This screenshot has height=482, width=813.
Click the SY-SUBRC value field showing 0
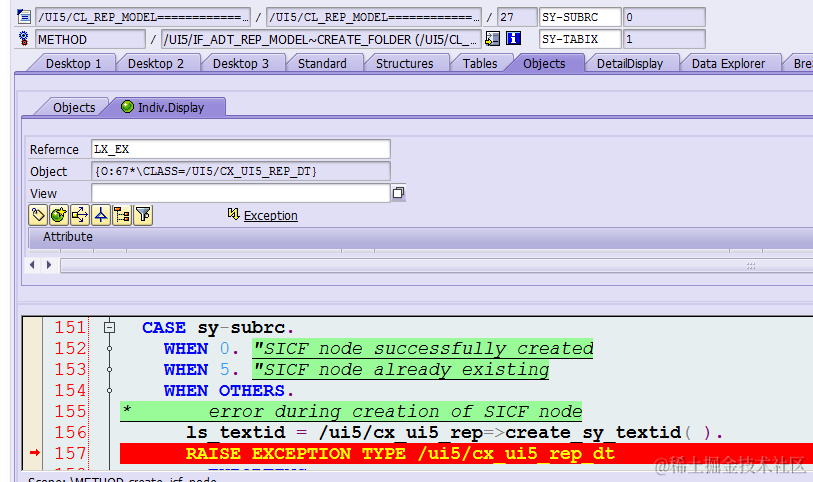[x=664, y=17]
